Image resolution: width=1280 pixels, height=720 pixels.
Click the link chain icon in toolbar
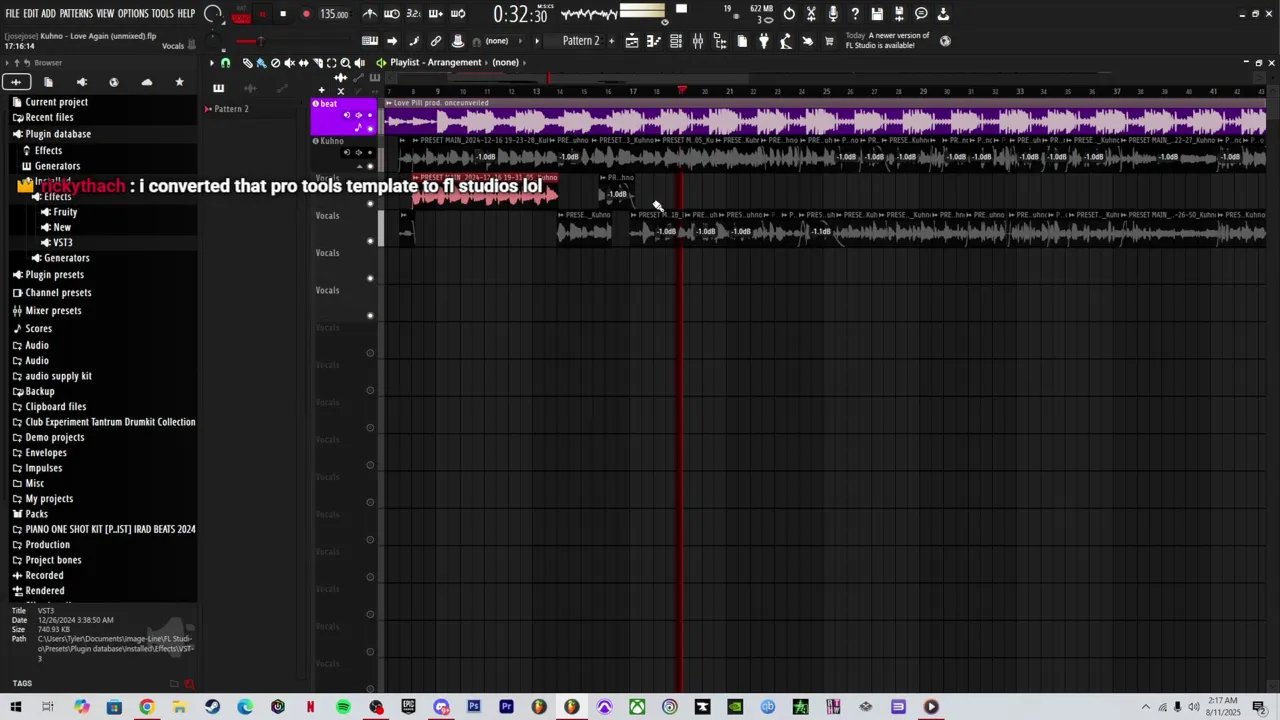(x=436, y=41)
